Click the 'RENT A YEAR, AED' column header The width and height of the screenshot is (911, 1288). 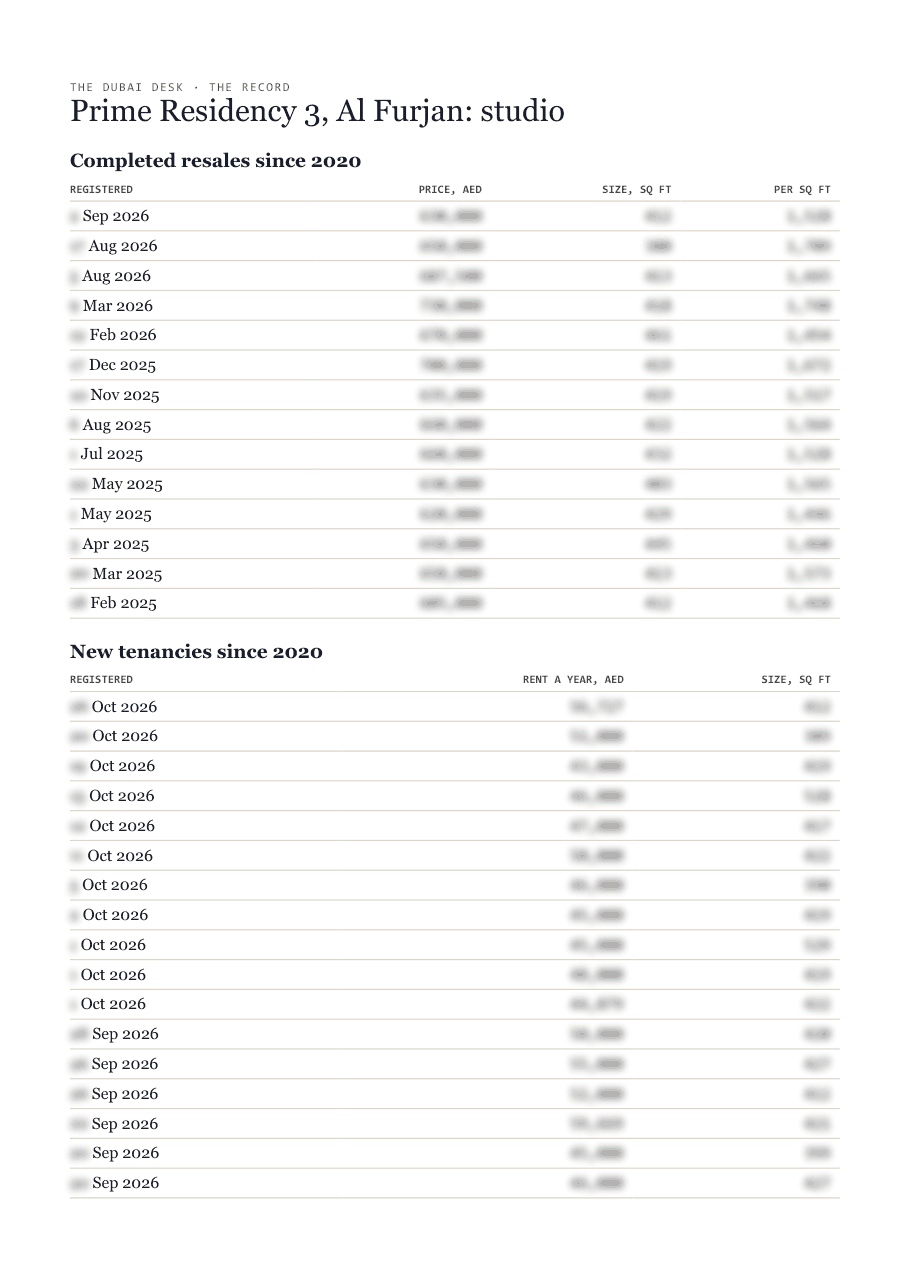coord(573,679)
